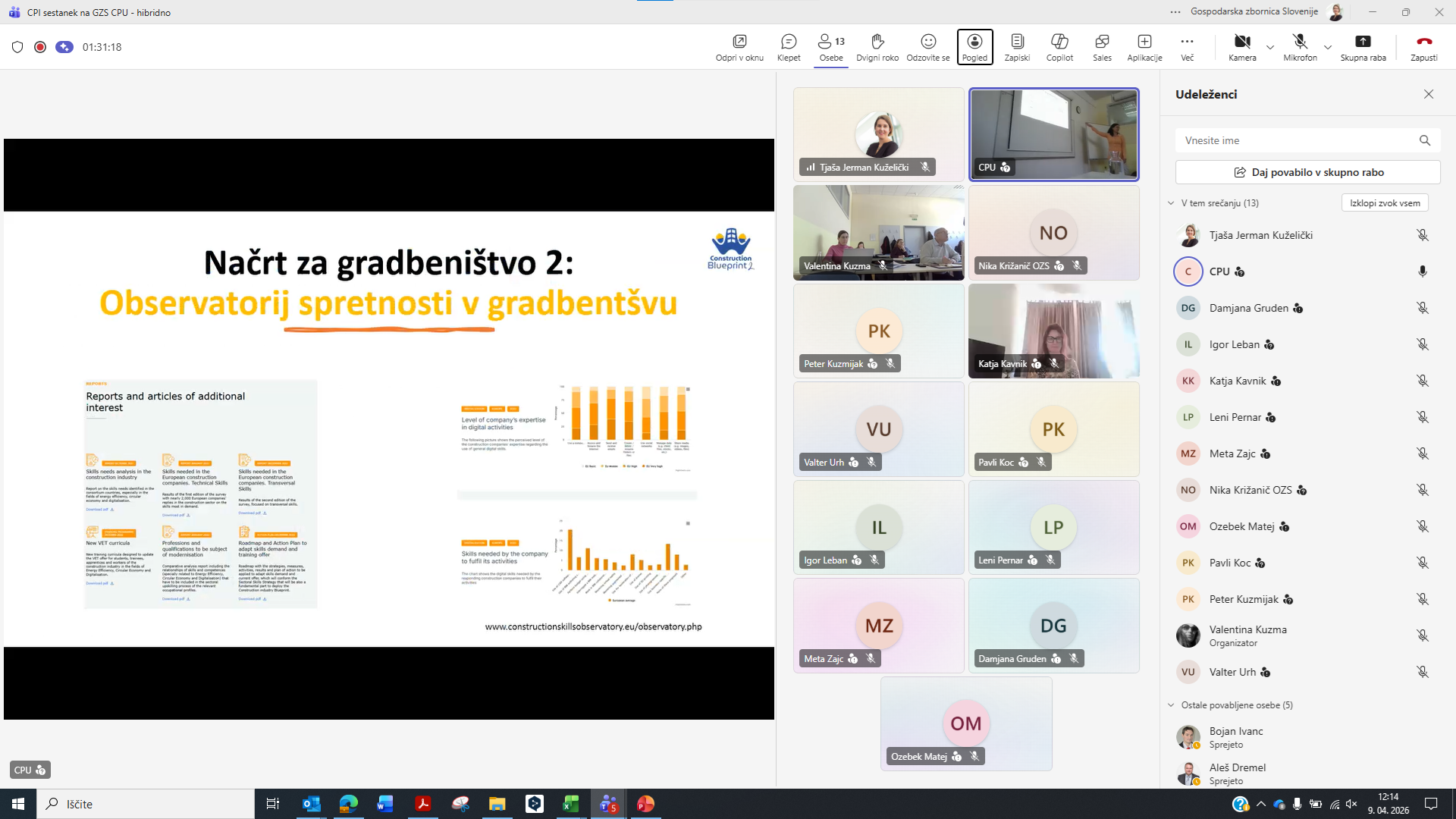Click Izklopi zvok vsem button

pyautogui.click(x=1385, y=203)
